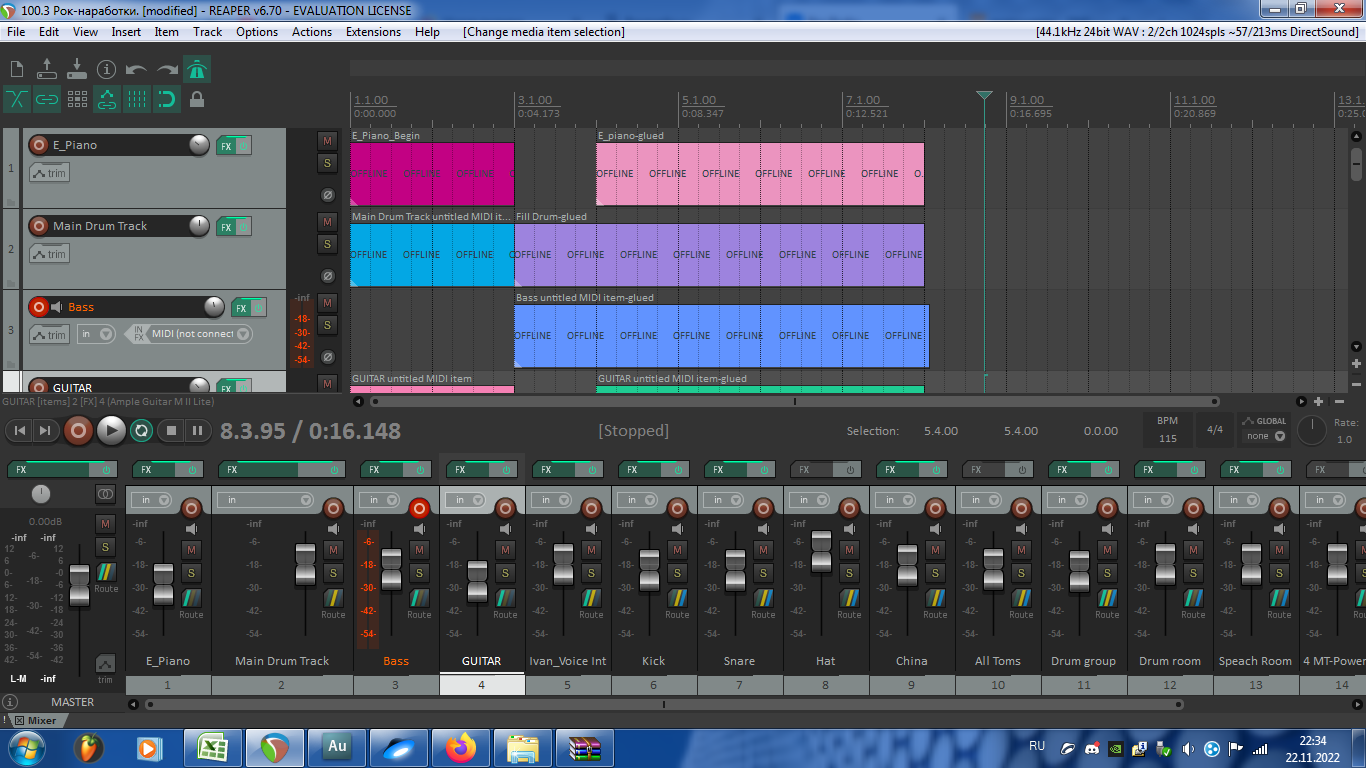Viewport: 1366px width, 768px height.
Task: Click the transport Pause button
Action: (197, 431)
